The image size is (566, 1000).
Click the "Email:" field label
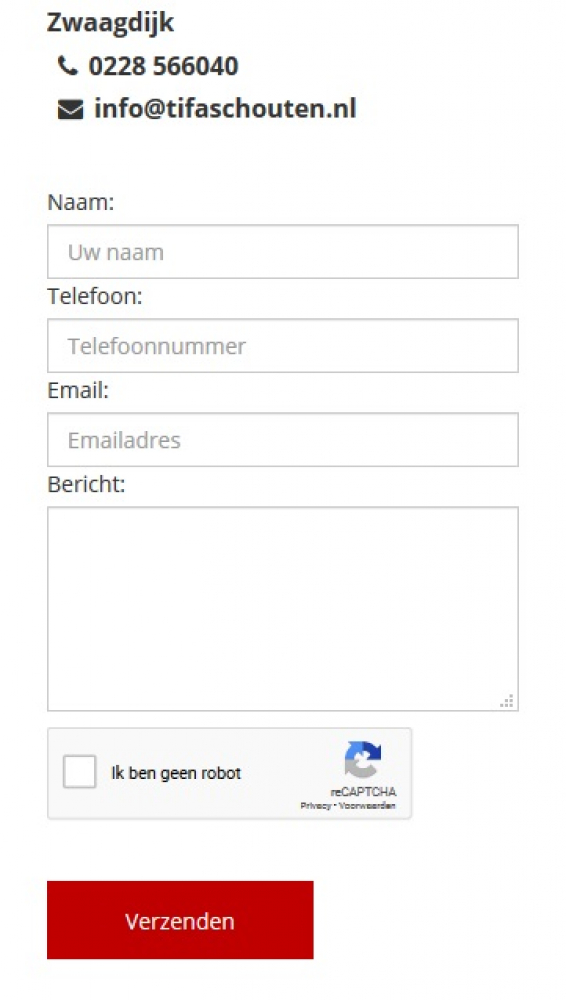78,390
